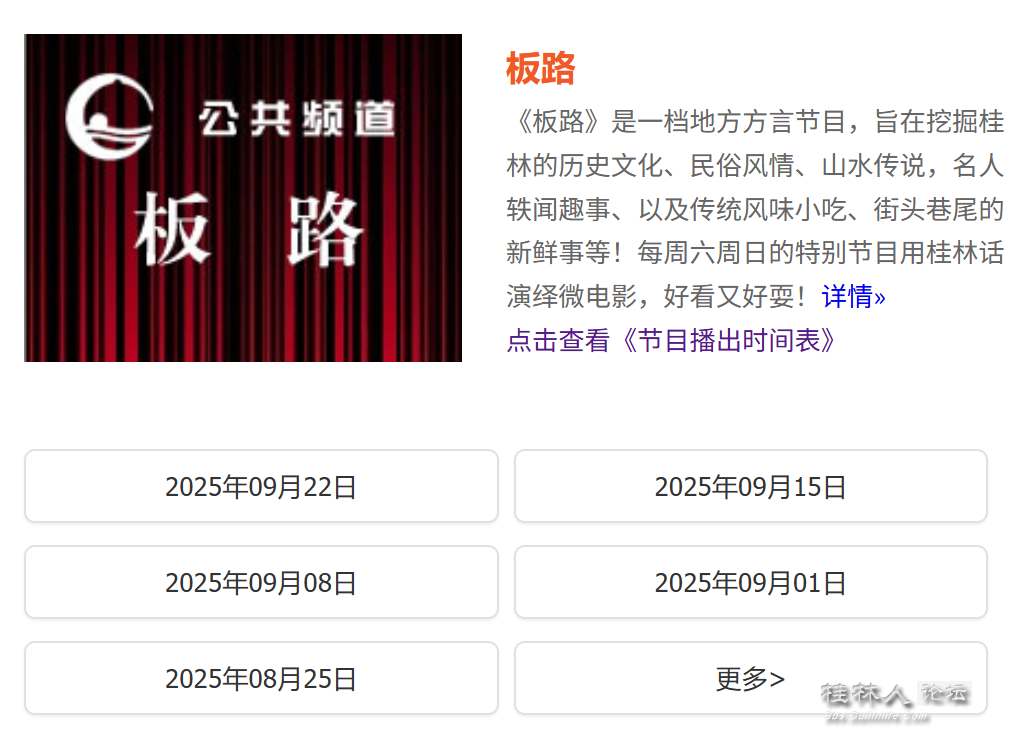Screen dimensions: 1022x744
Task: Click the large white 路 character in banner
Action: click(x=325, y=228)
